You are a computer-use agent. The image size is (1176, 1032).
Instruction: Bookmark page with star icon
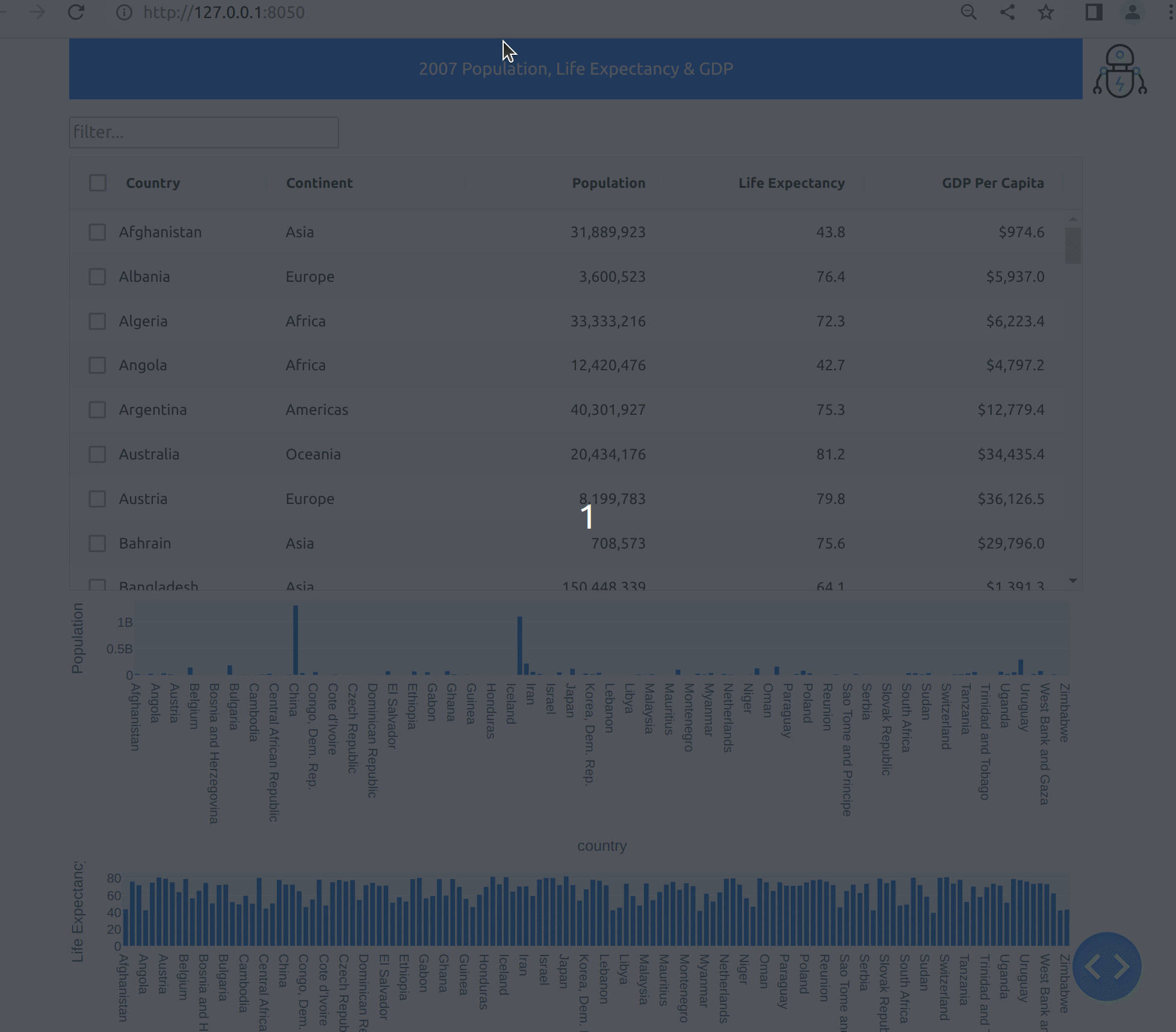(1046, 12)
